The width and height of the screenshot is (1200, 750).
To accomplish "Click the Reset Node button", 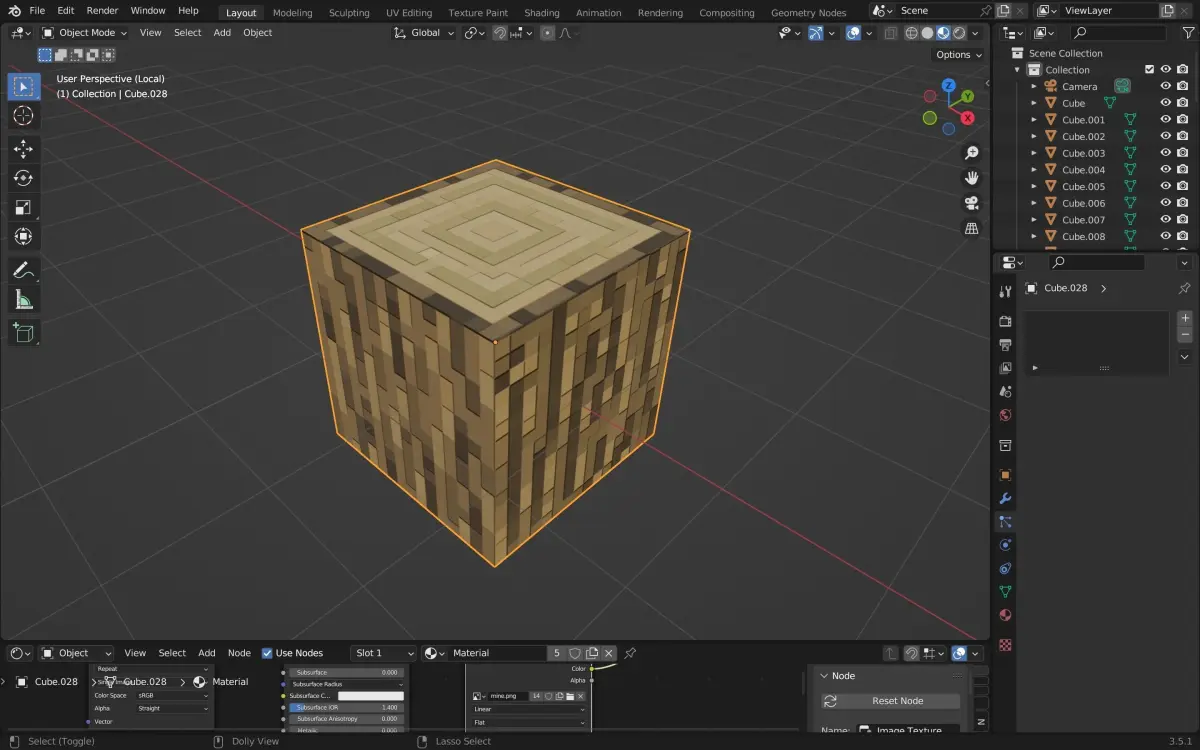I will tap(890, 701).
